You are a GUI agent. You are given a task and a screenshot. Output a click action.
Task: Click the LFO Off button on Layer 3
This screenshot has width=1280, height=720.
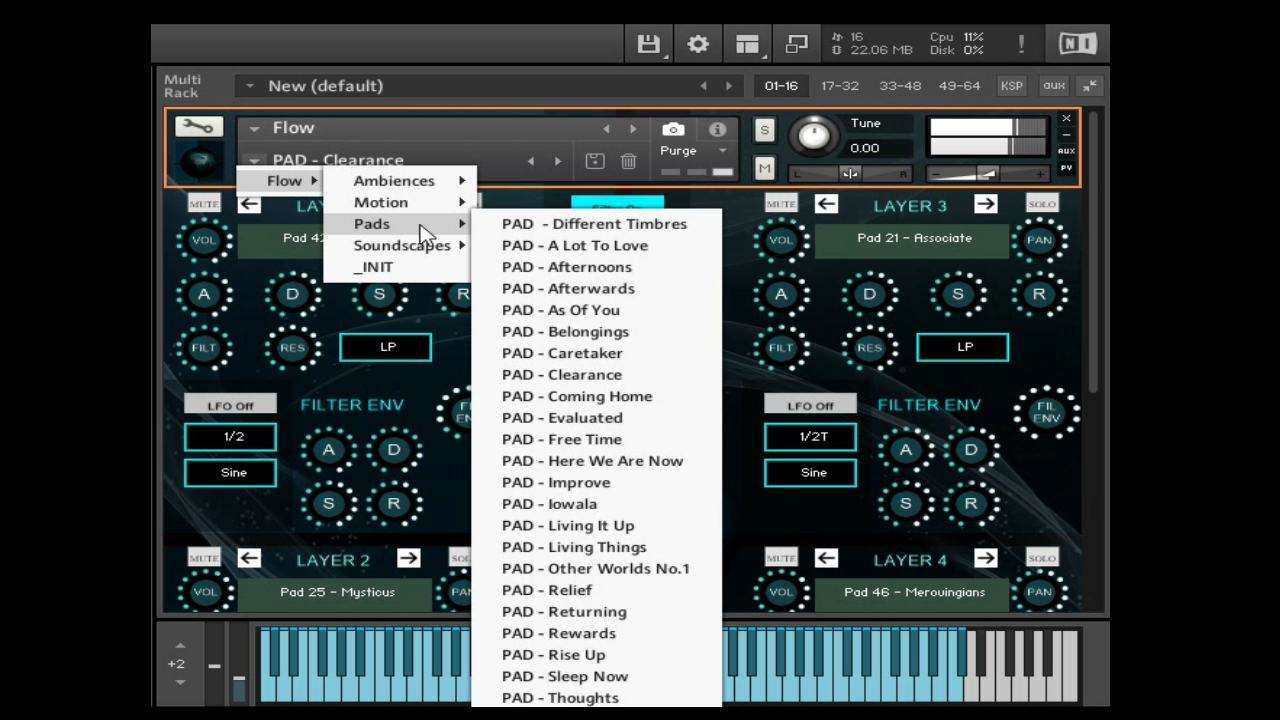[810, 405]
